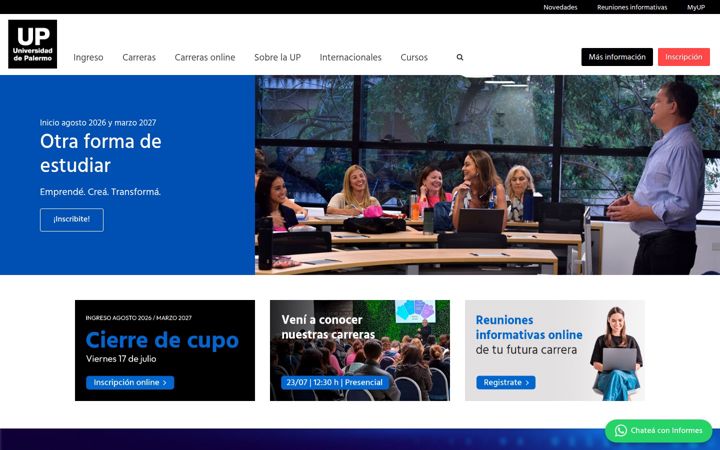Open the UP Universidad de Palermo logo
This screenshot has height=450, width=720.
(33, 44)
